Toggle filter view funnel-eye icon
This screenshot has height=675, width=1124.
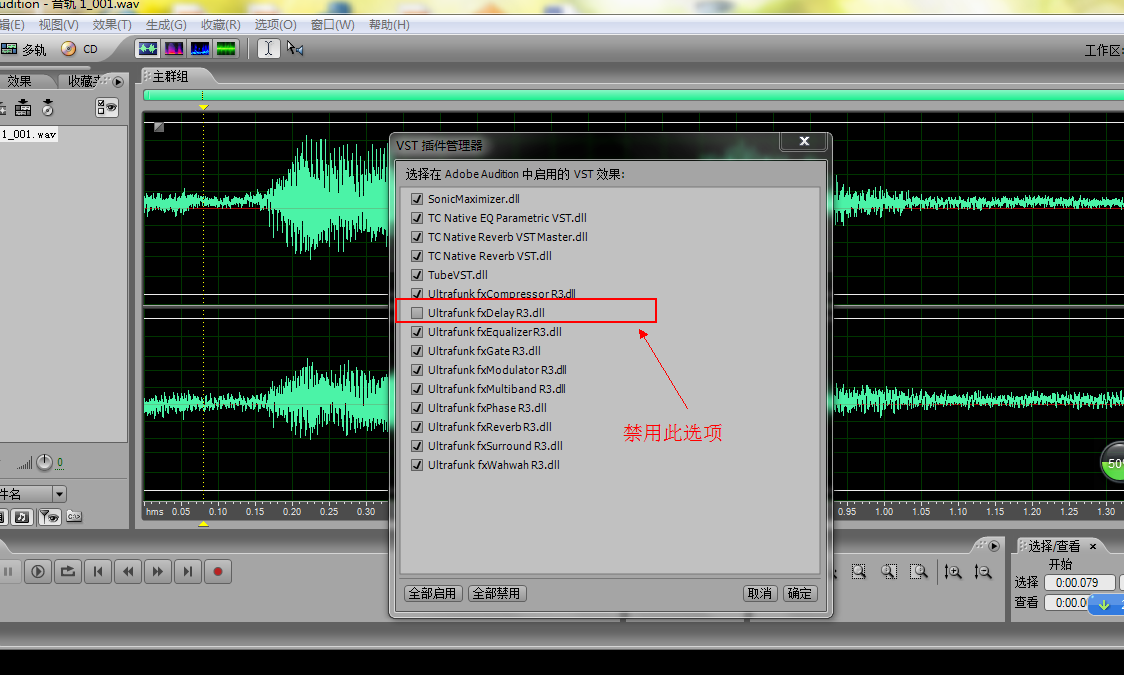point(49,517)
